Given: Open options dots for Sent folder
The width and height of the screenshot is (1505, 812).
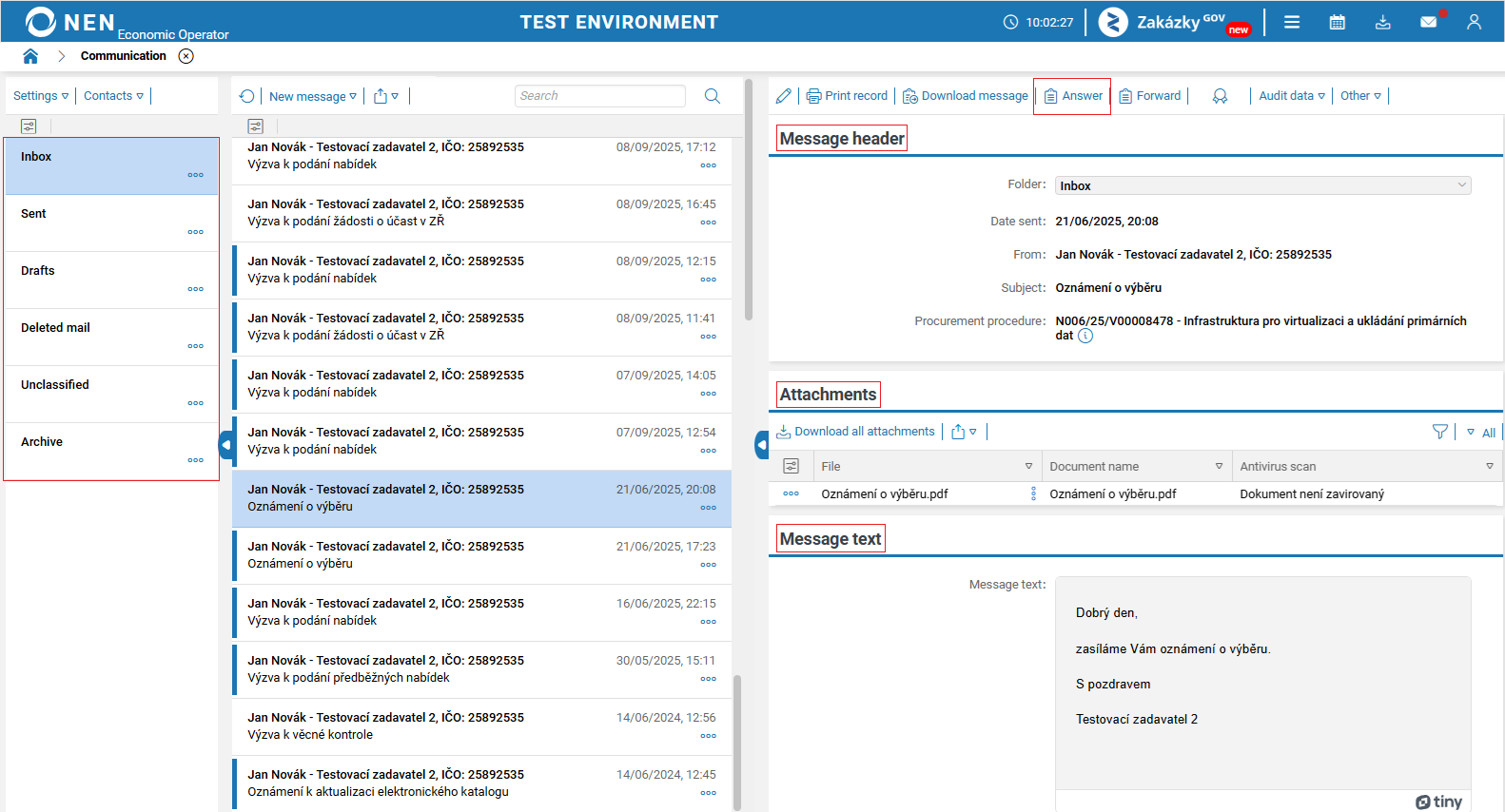Looking at the screenshot, I should click(x=196, y=232).
